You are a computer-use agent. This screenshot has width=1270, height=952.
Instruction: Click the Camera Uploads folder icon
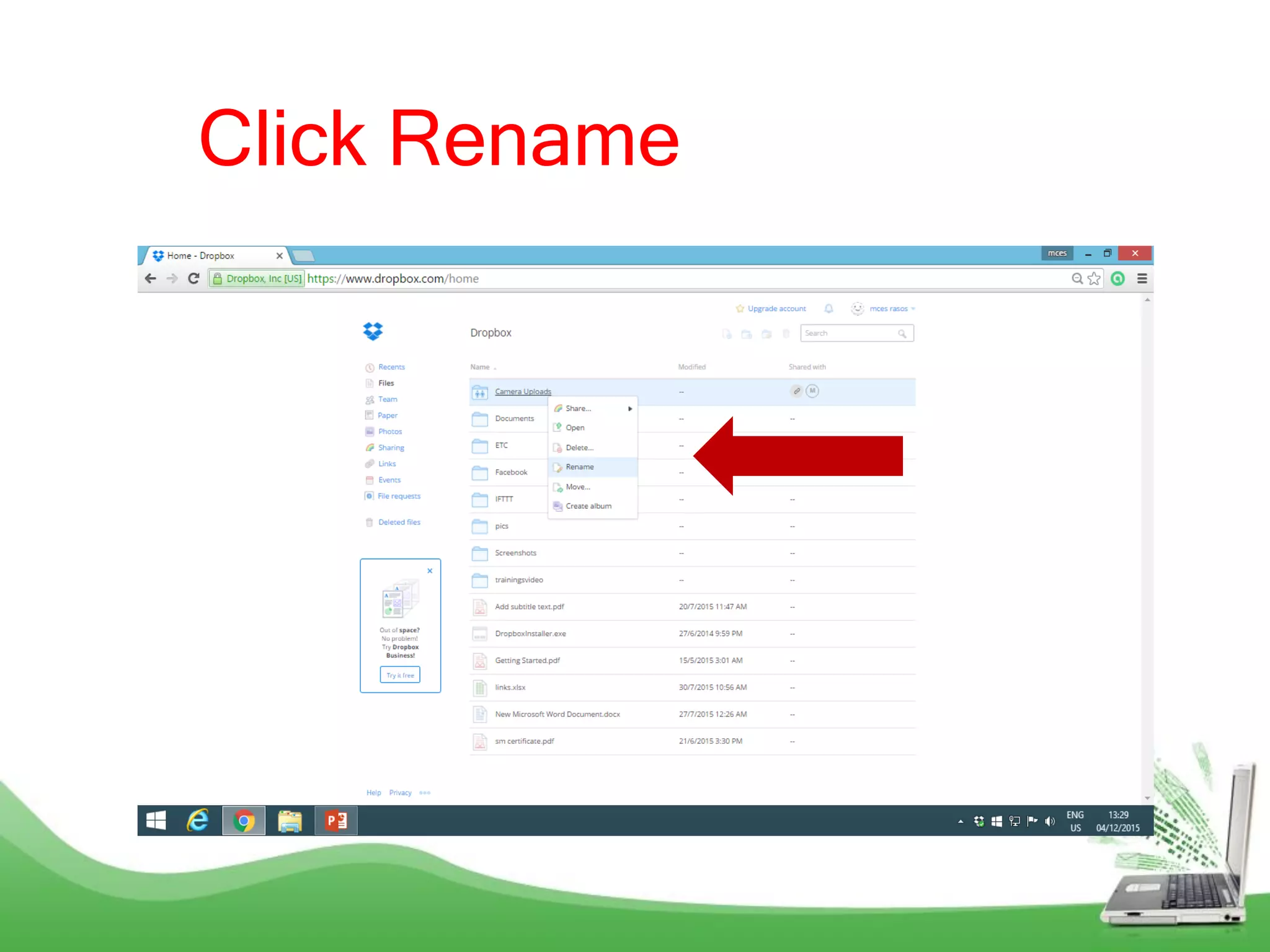point(480,392)
